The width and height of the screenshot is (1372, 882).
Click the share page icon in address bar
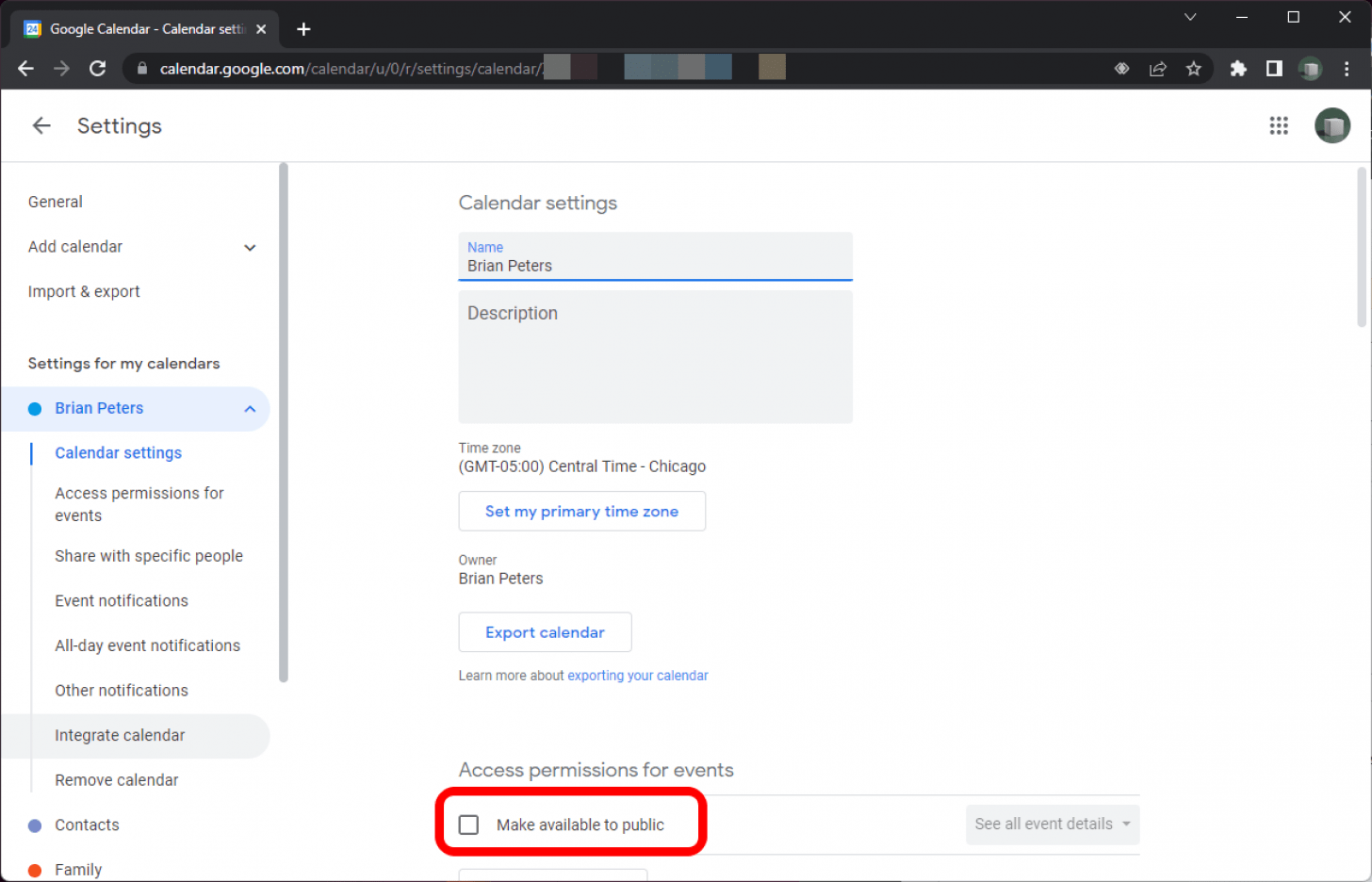click(1157, 68)
